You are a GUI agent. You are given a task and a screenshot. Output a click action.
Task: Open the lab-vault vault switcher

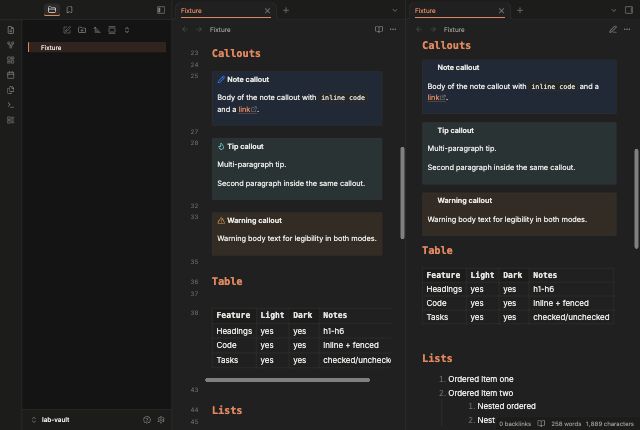click(51, 420)
